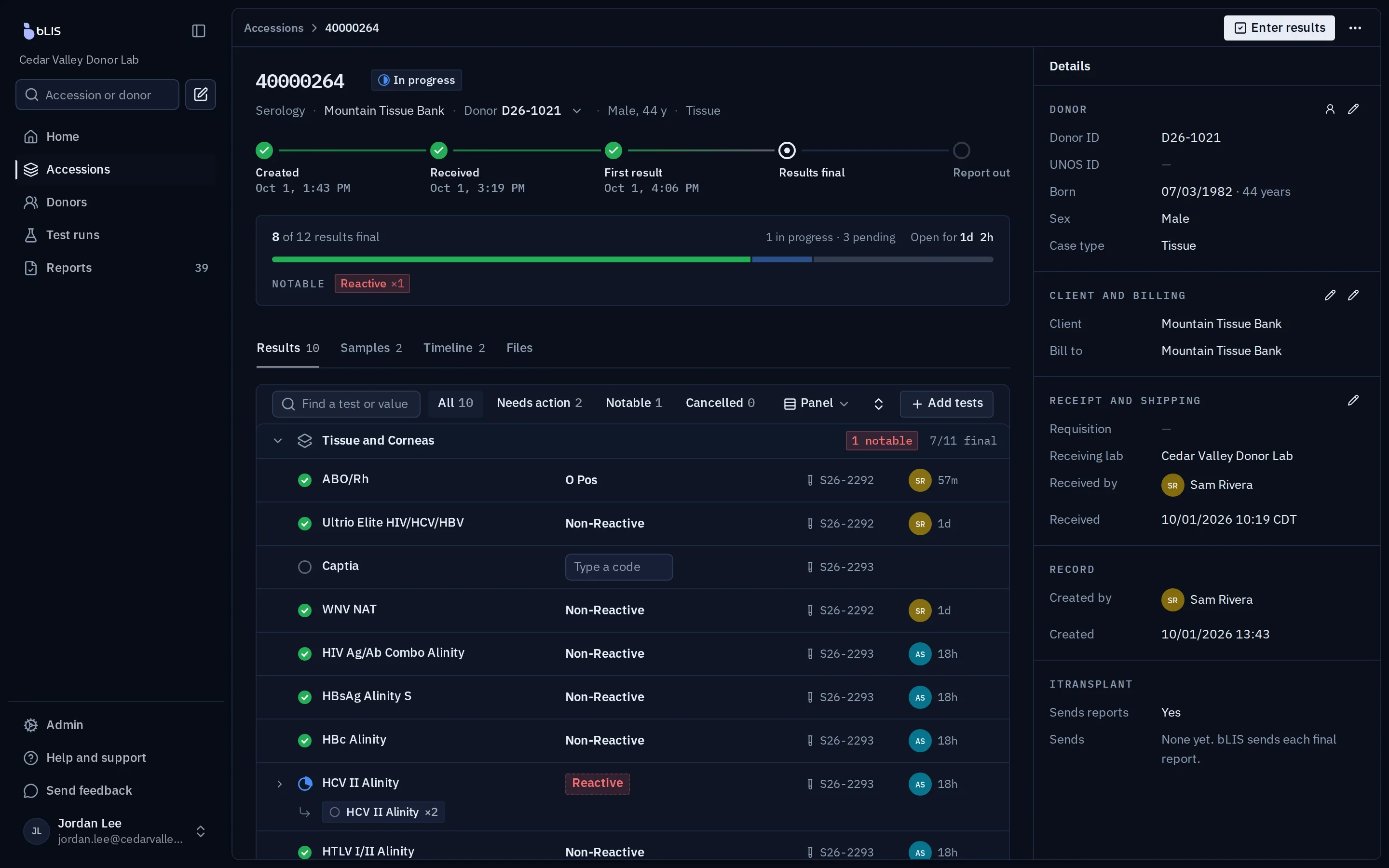Click the bLIS logo
1389x868 pixels.
(x=42, y=30)
